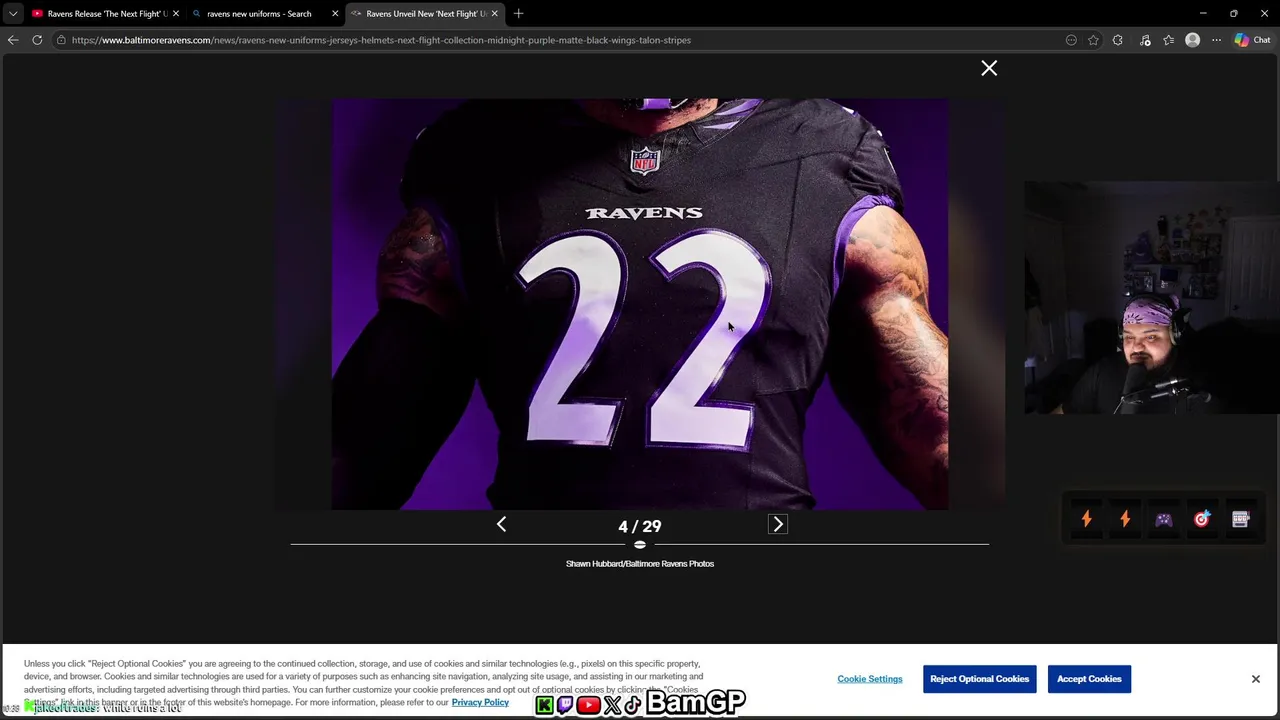Click the Kick logo in the stream banner
This screenshot has width=1280, height=720.
[x=544, y=706]
